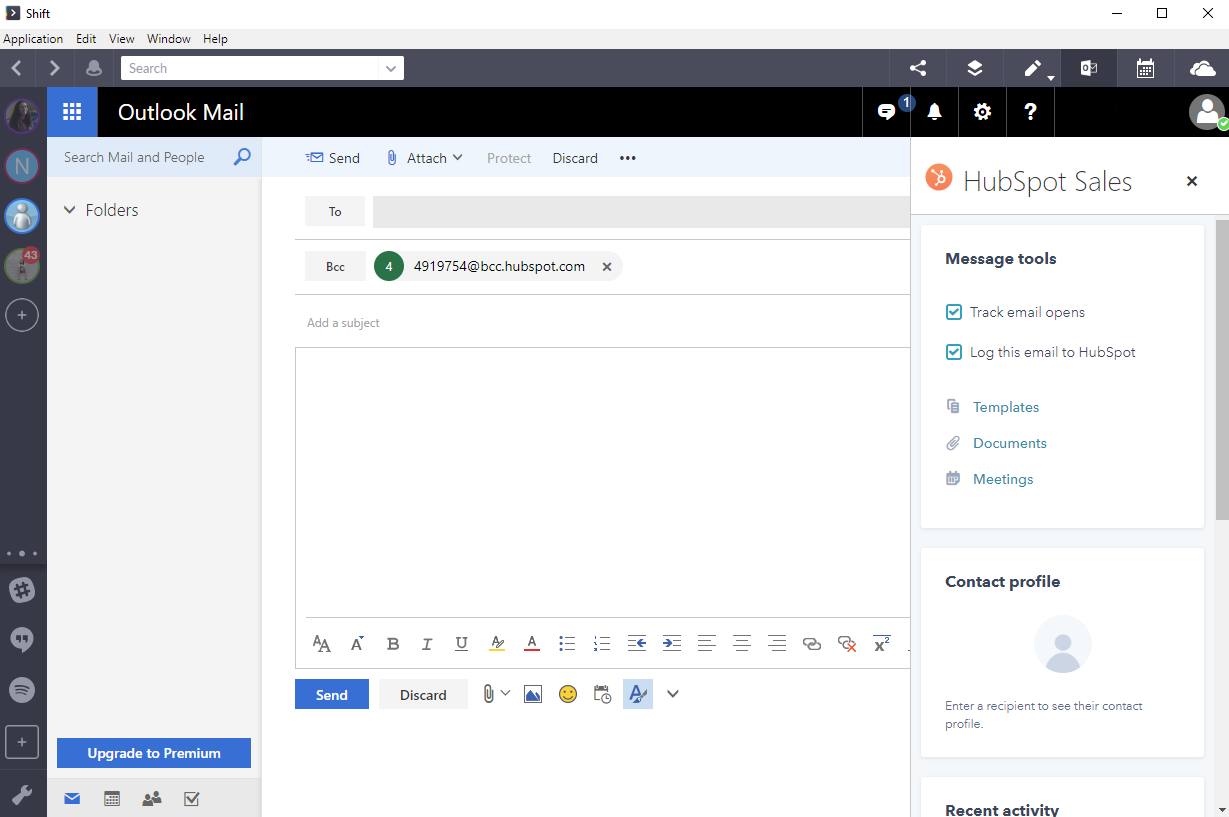1229x817 pixels.
Task: Open the Hangouts icon in Shift sidebar
Action: click(x=22, y=640)
